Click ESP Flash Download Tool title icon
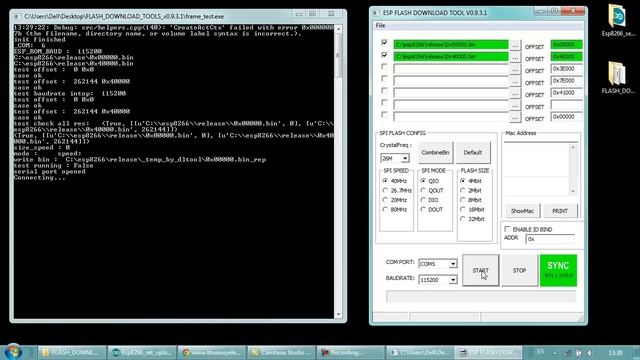This screenshot has width=640, height=360. 376,13
